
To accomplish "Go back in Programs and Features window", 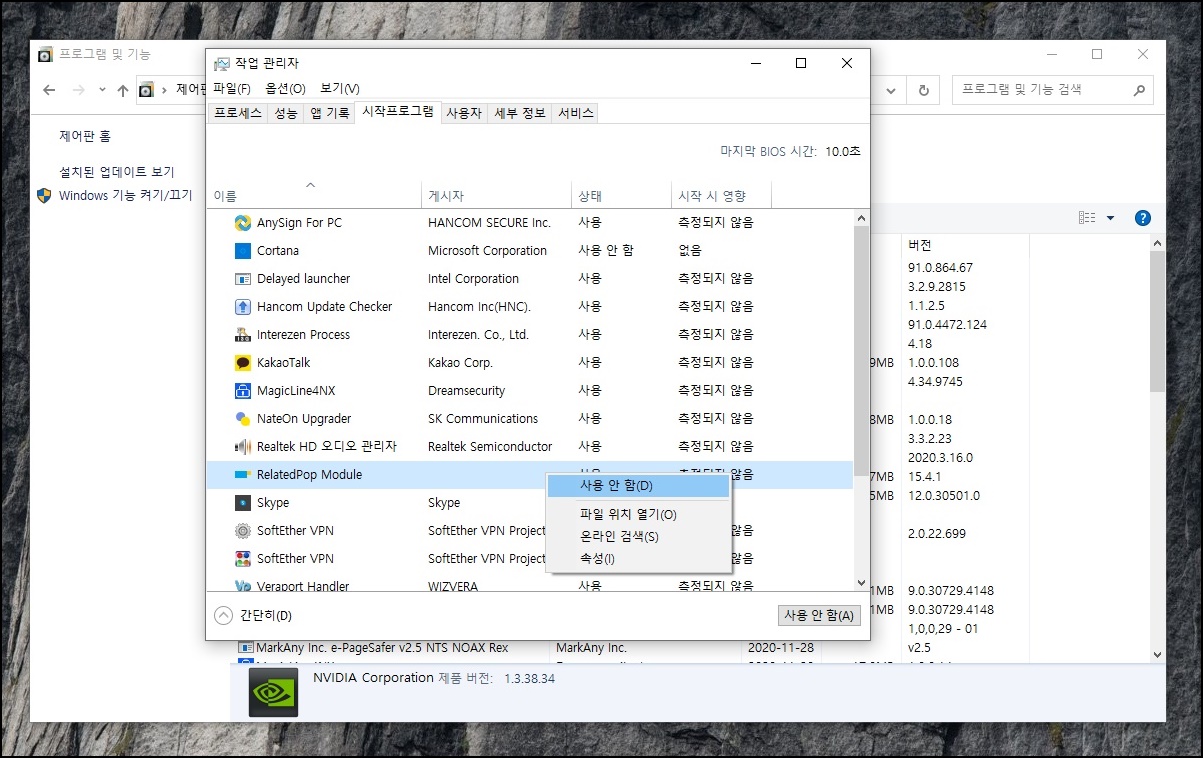I will click(x=49, y=90).
